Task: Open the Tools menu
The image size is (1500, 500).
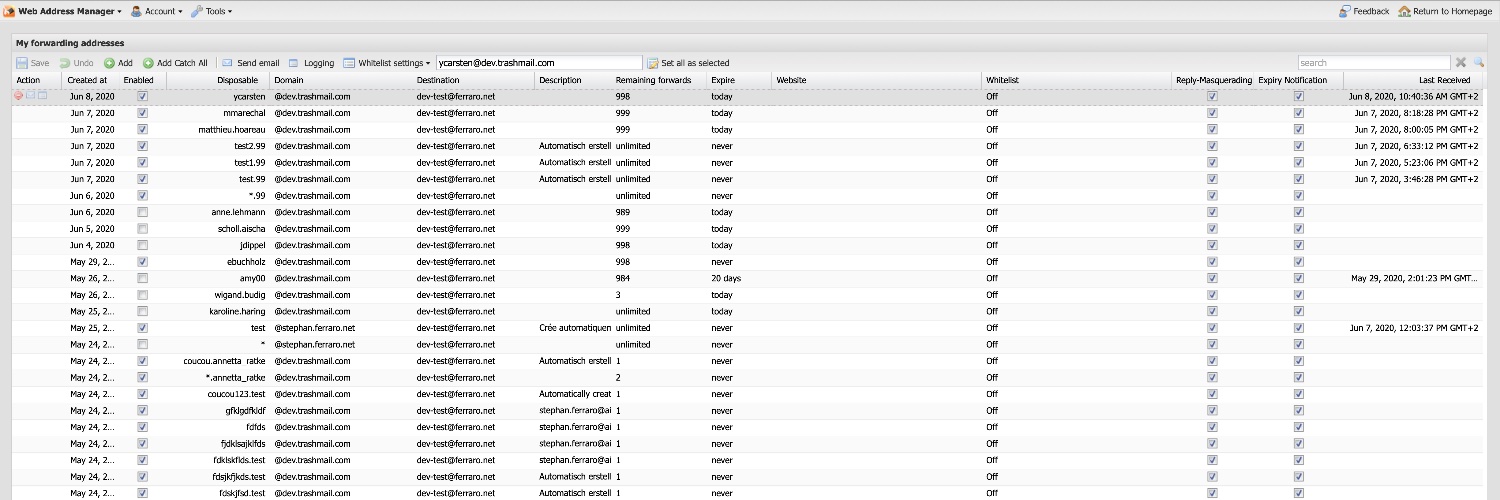Action: (x=211, y=11)
